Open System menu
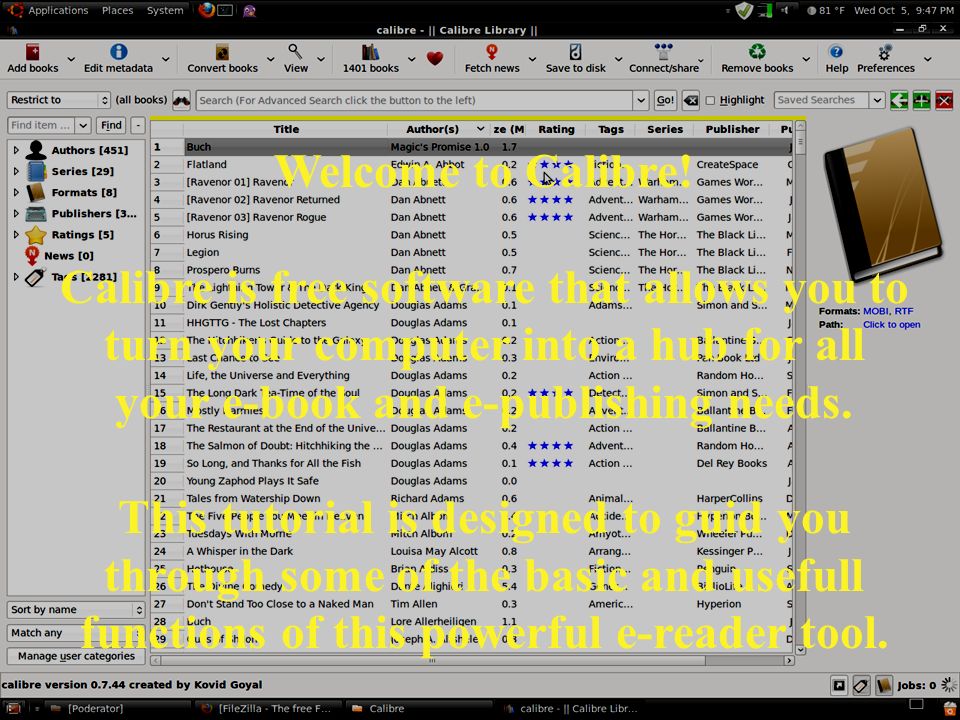 coord(165,10)
